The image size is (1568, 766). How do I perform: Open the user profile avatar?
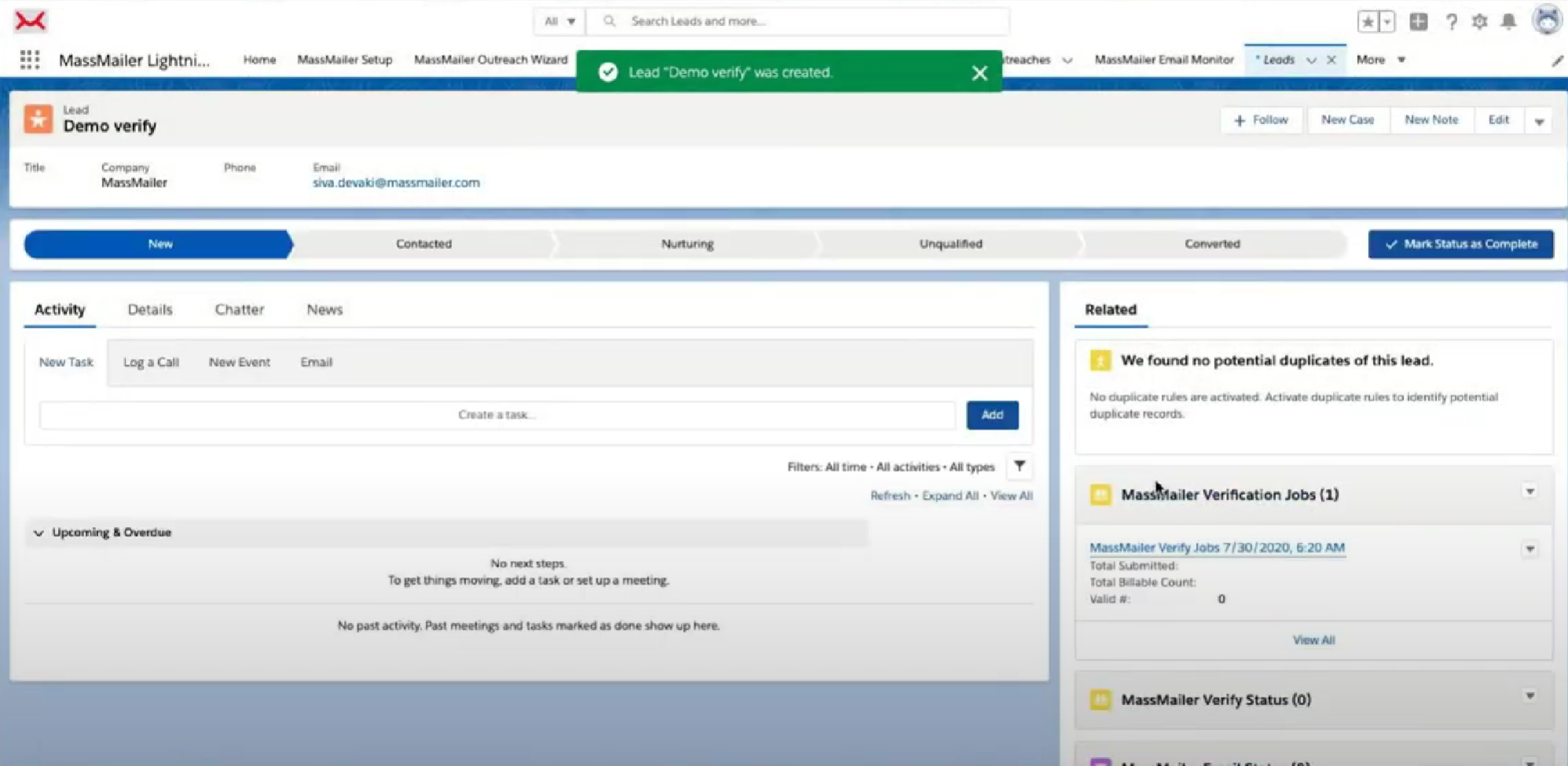point(1547,20)
